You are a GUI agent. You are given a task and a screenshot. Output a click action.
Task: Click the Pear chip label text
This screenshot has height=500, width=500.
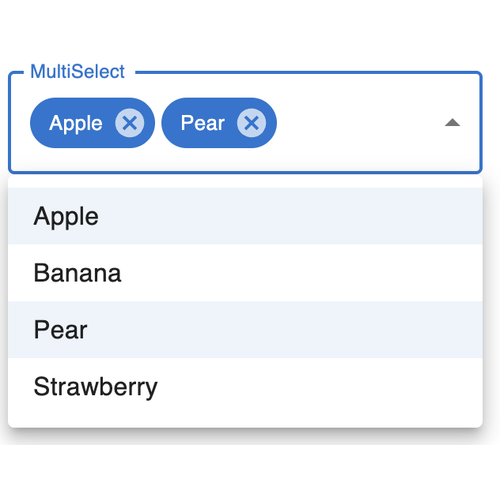pyautogui.click(x=203, y=123)
